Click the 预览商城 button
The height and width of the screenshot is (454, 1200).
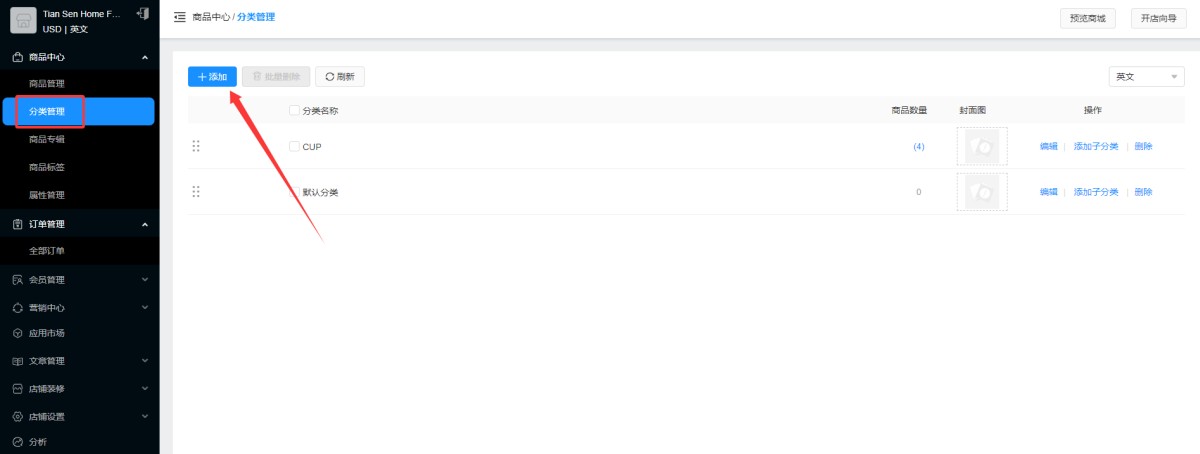pos(1087,18)
